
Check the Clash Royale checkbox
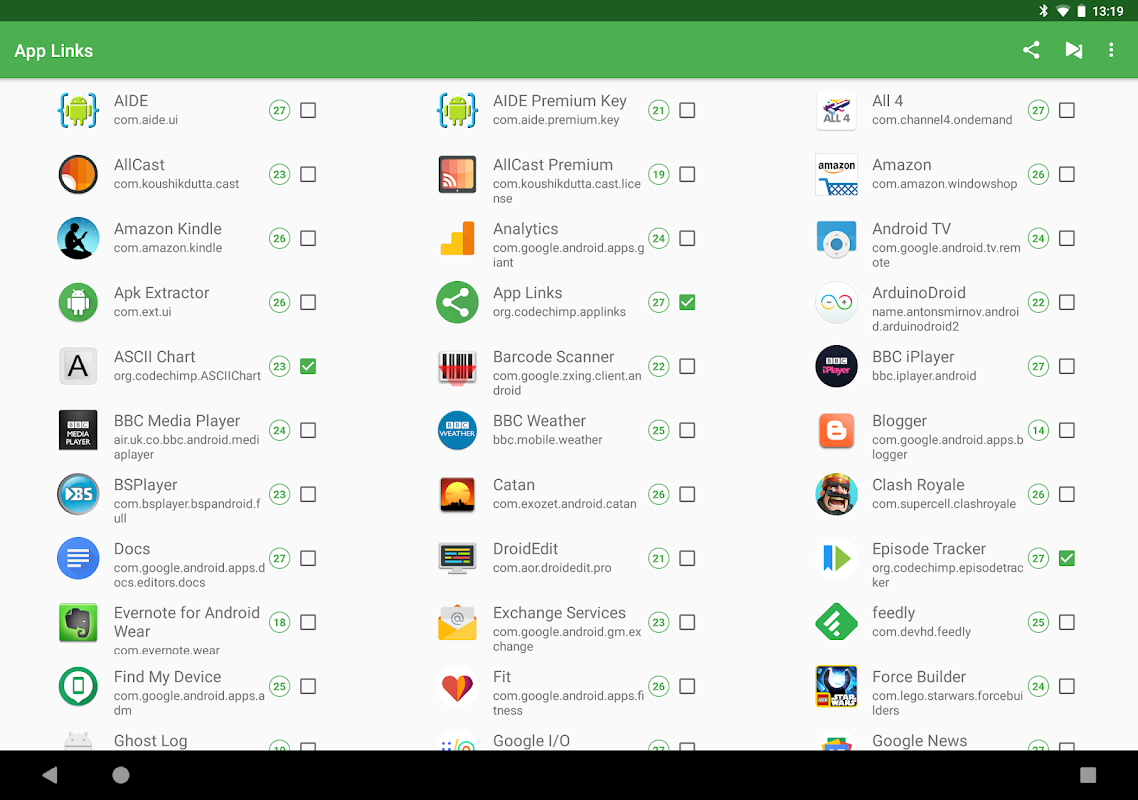pyautogui.click(x=1067, y=494)
